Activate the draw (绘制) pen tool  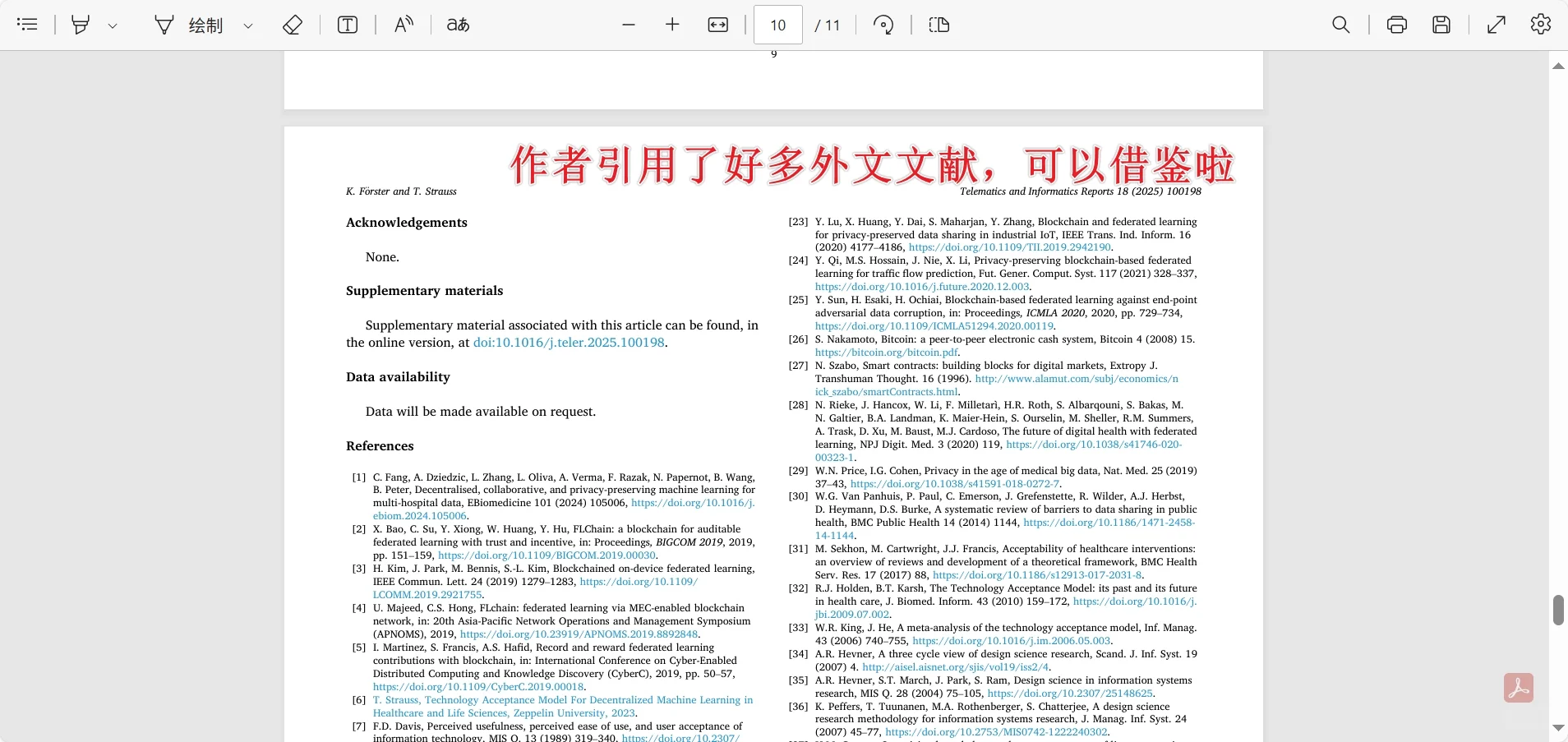pos(189,25)
